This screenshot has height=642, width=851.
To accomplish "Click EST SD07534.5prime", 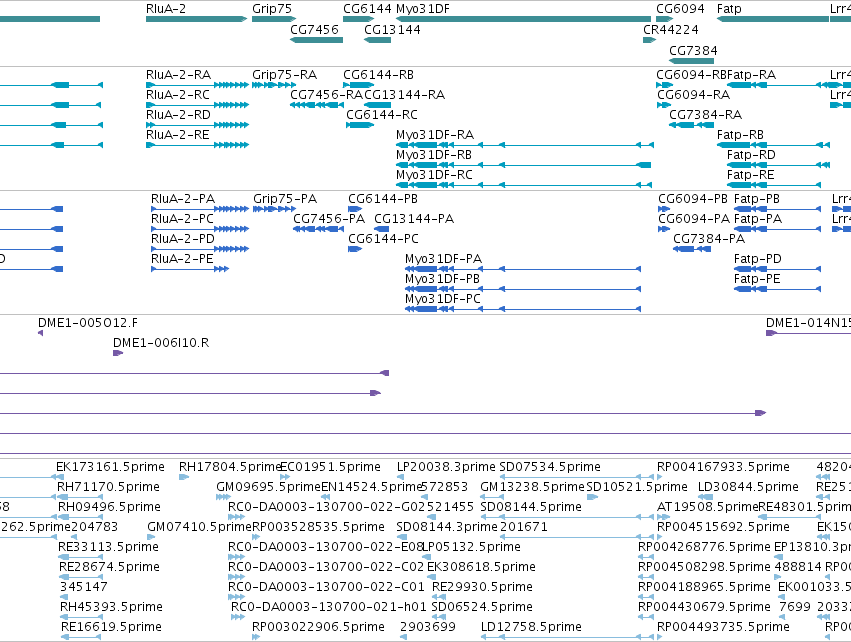I will 576,477.
